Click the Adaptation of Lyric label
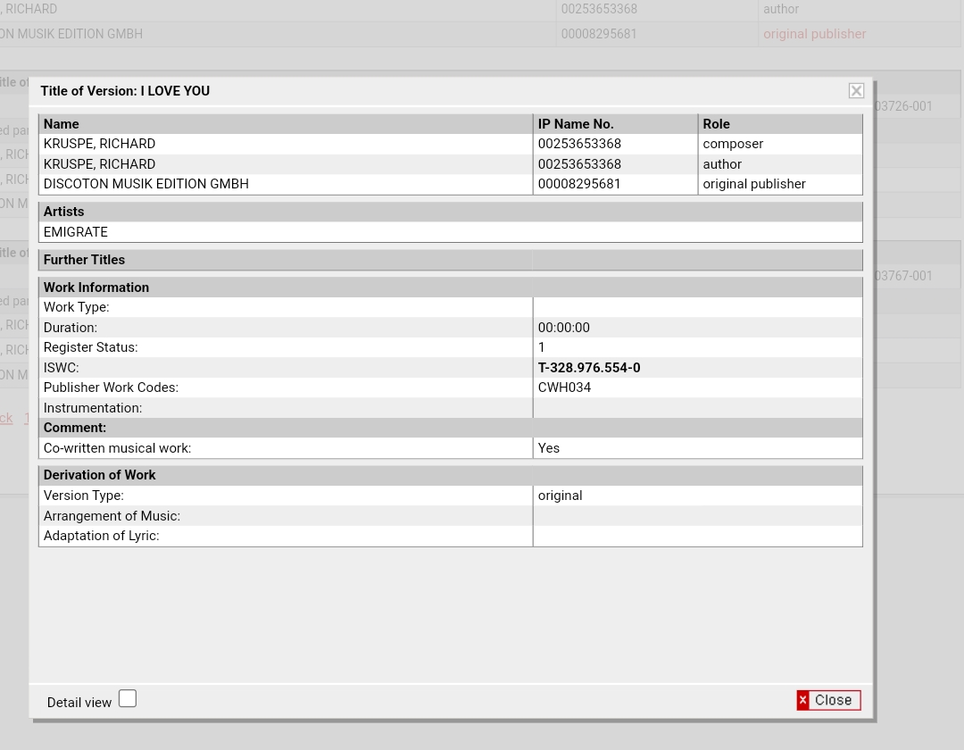 101,536
